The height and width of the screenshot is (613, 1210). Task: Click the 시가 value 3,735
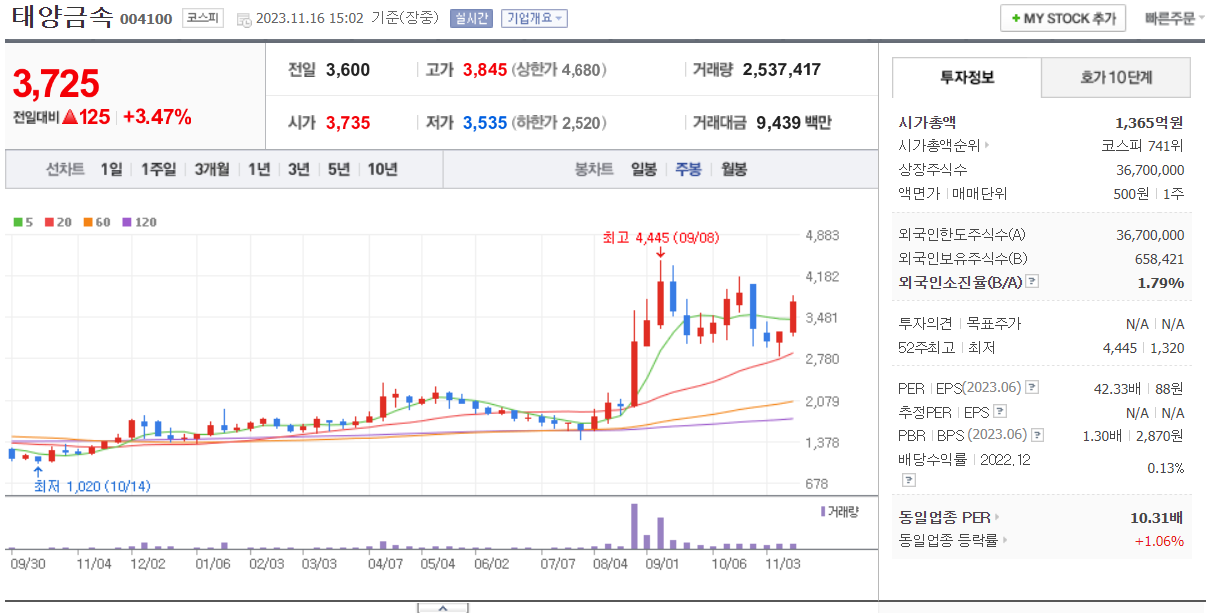coord(348,123)
